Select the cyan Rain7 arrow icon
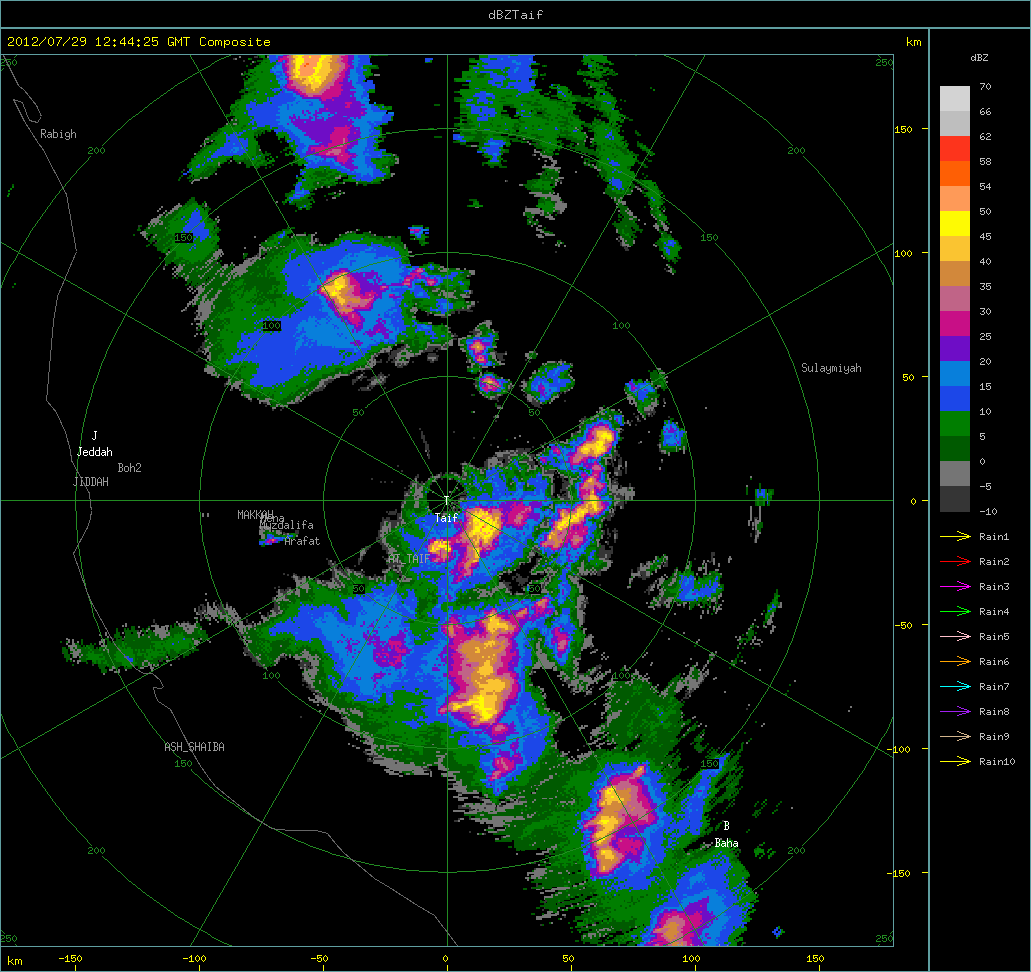Image resolution: width=1031 pixels, height=972 pixels. [x=955, y=687]
